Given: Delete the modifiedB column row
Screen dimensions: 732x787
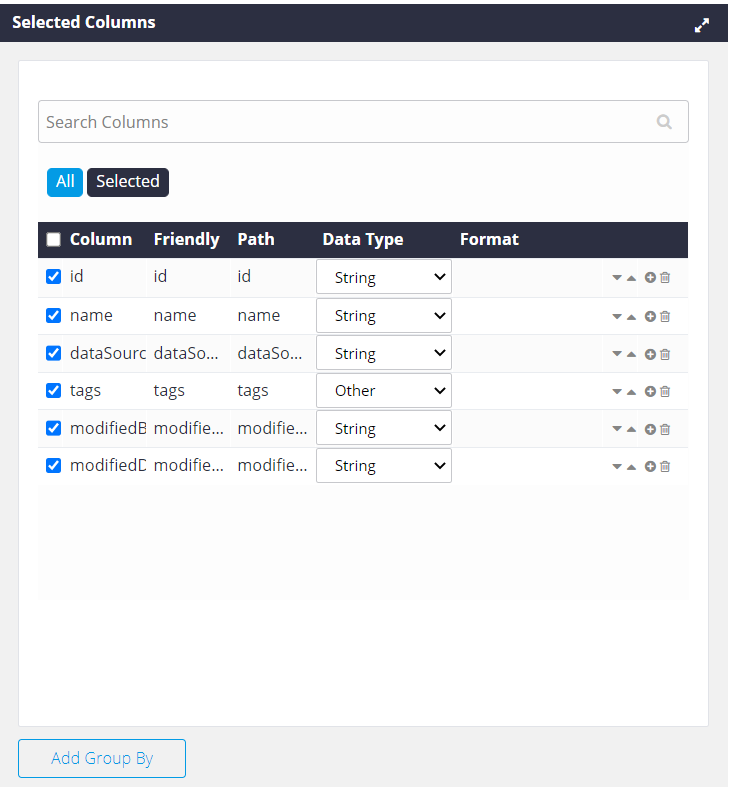Looking at the screenshot, I should [665, 429].
